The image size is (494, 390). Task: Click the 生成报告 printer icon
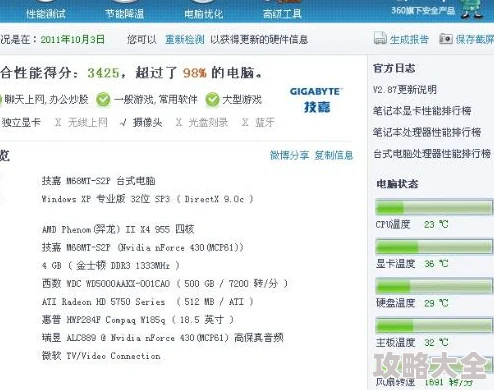tap(380, 39)
